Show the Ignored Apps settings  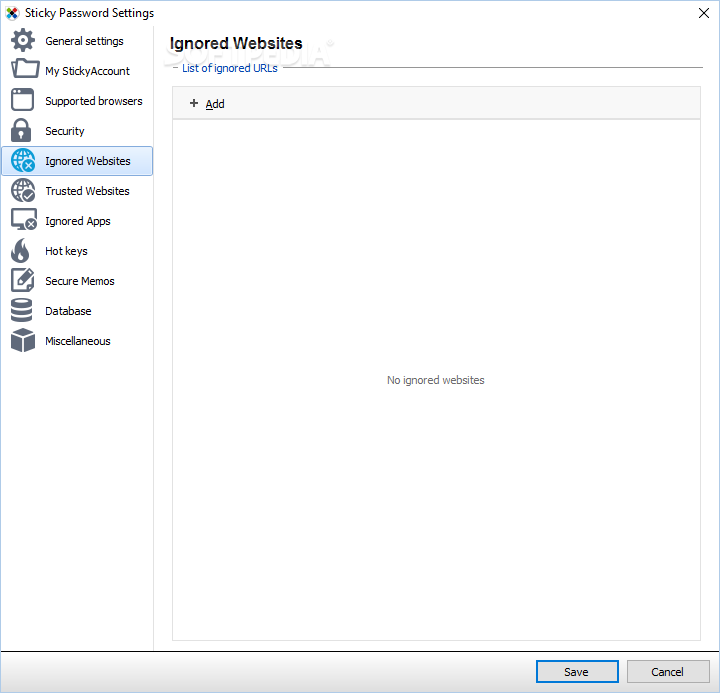(78, 221)
